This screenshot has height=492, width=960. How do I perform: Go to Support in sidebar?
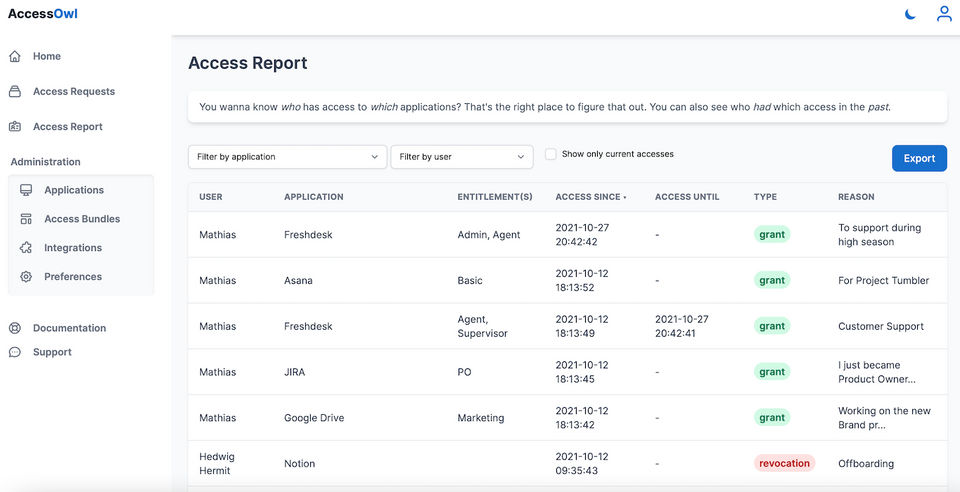click(52, 352)
